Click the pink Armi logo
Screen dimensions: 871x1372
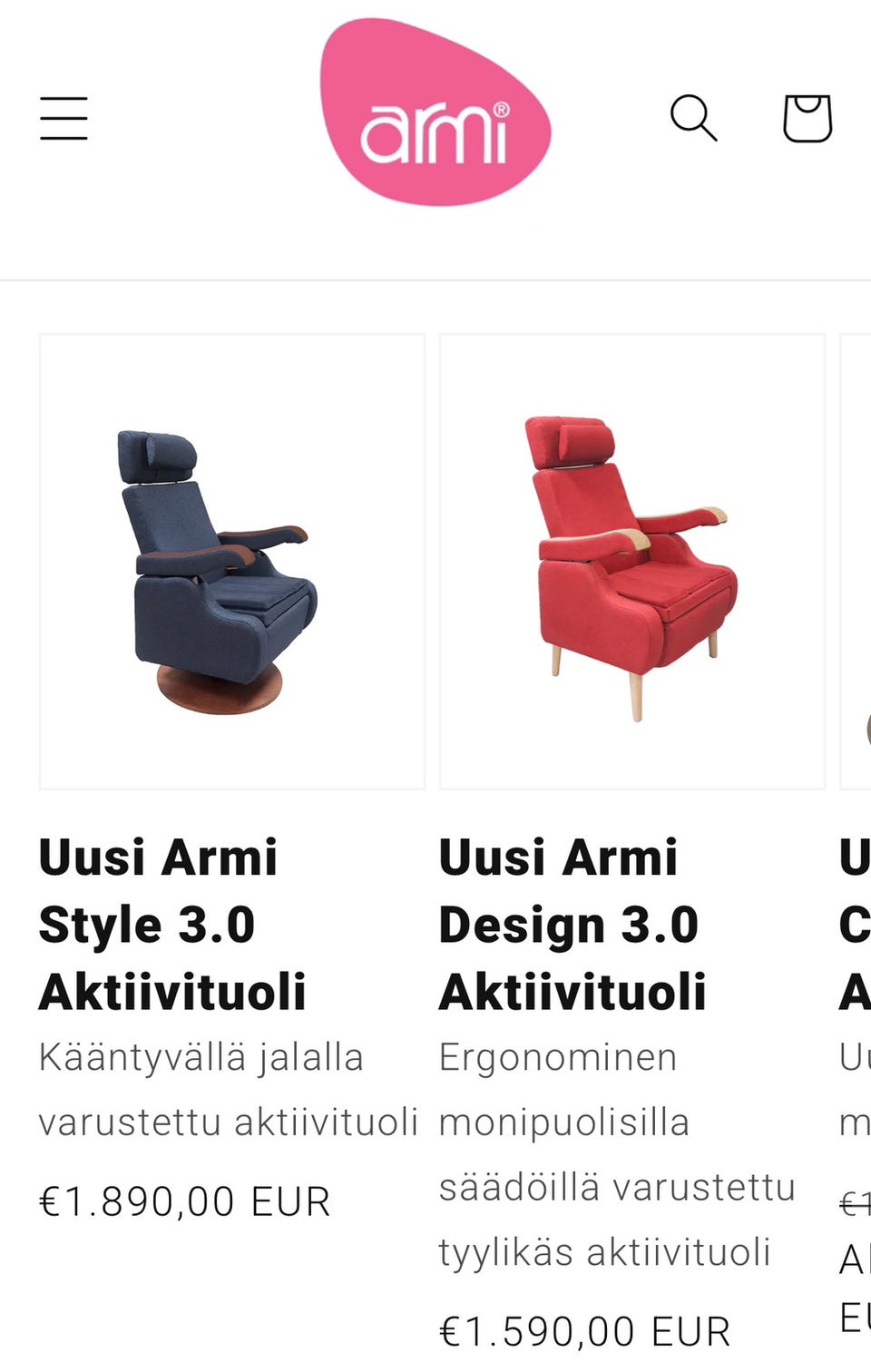(435, 112)
